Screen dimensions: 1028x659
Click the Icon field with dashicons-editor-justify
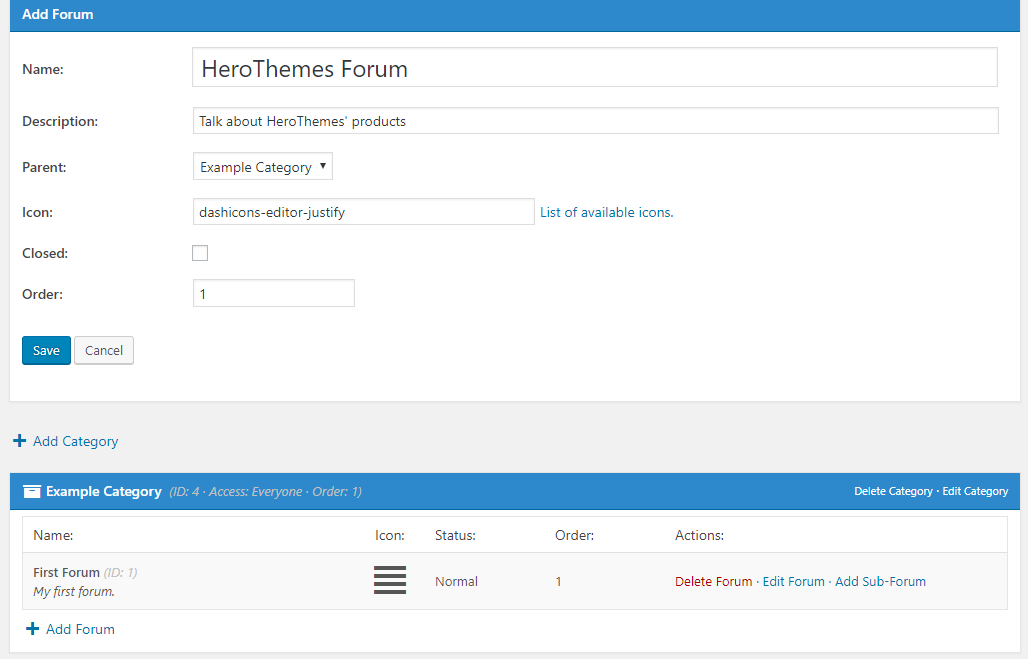click(364, 212)
